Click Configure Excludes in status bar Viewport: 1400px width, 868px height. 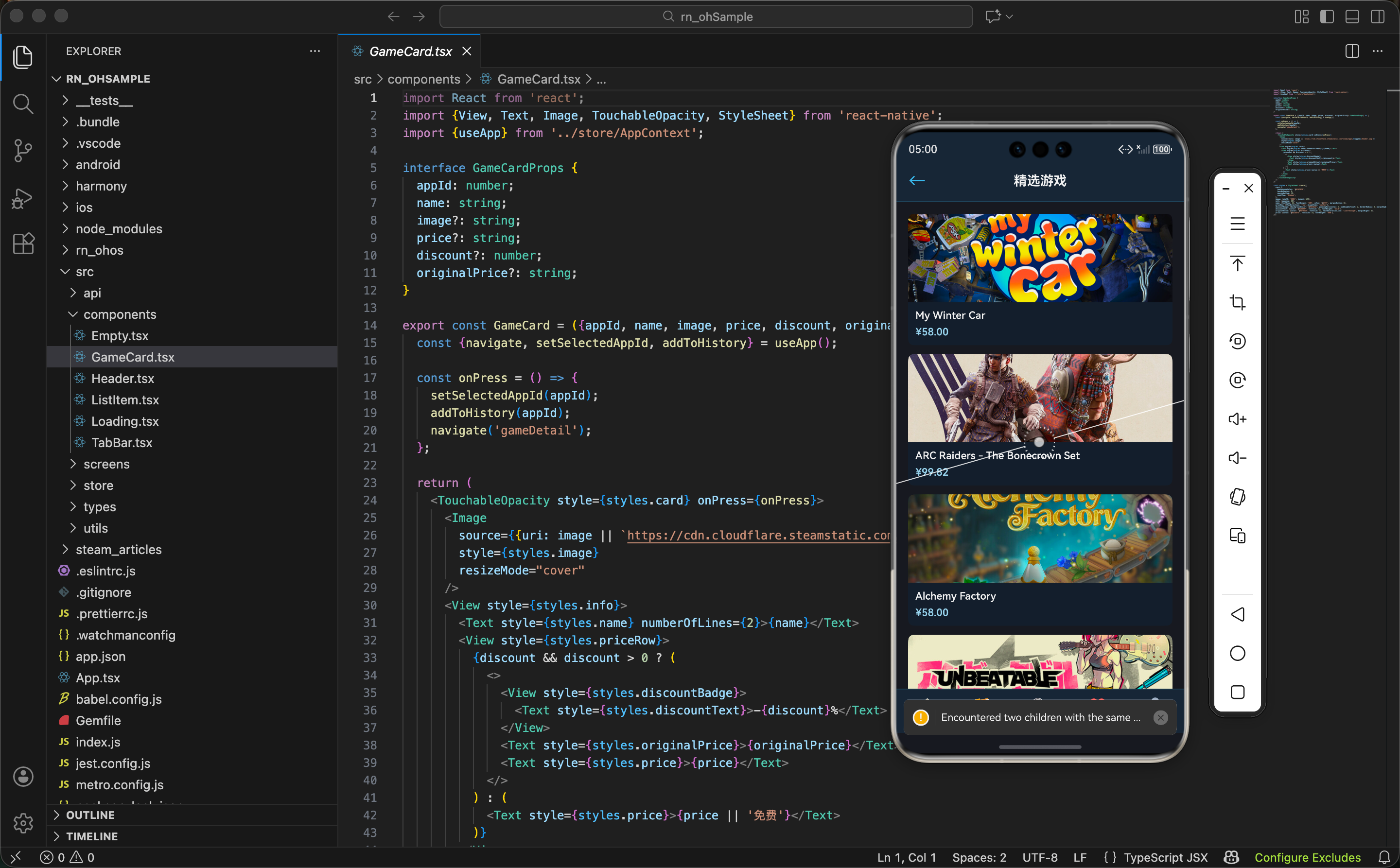[x=1307, y=857]
